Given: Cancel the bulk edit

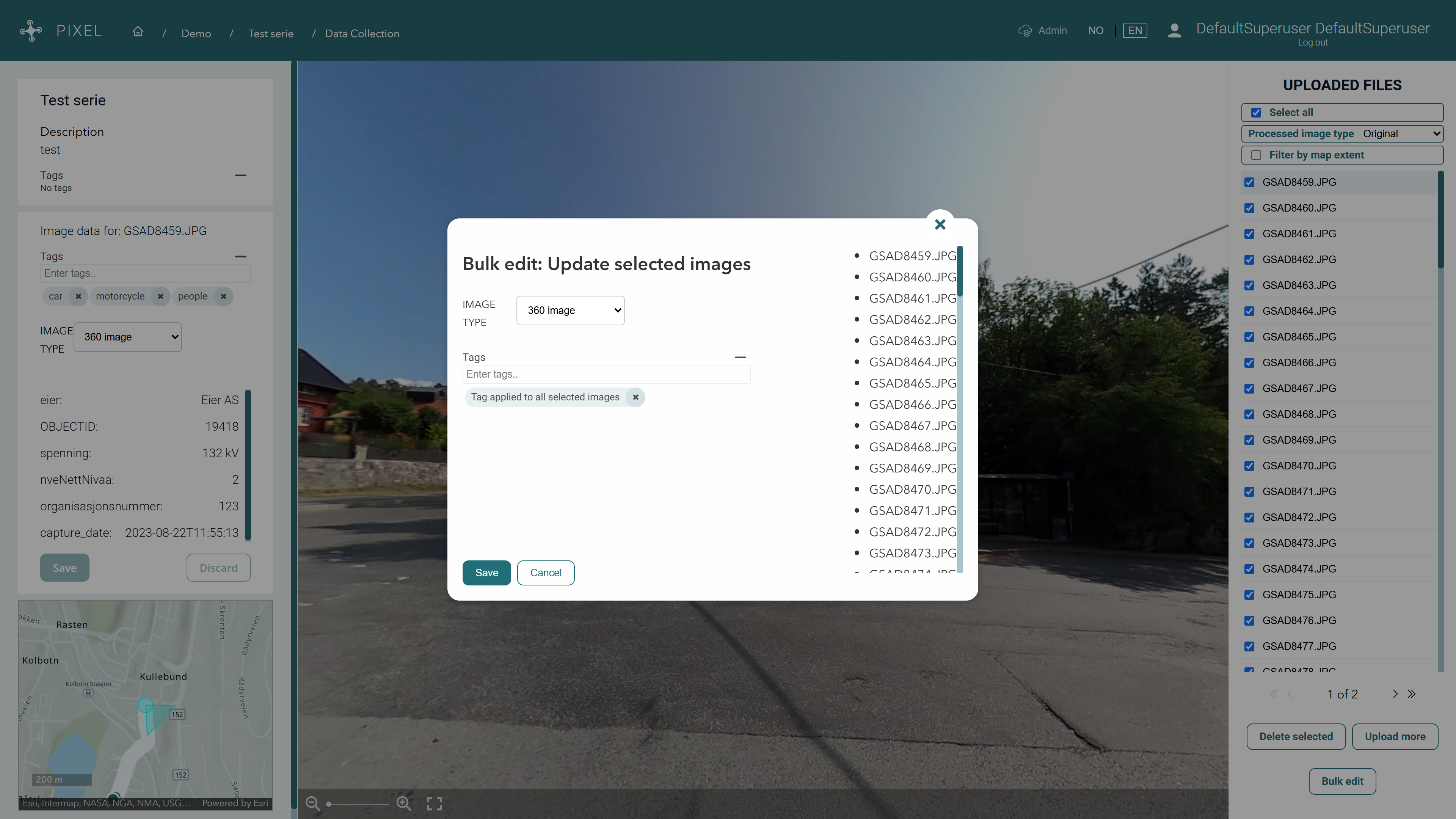Looking at the screenshot, I should (546, 573).
